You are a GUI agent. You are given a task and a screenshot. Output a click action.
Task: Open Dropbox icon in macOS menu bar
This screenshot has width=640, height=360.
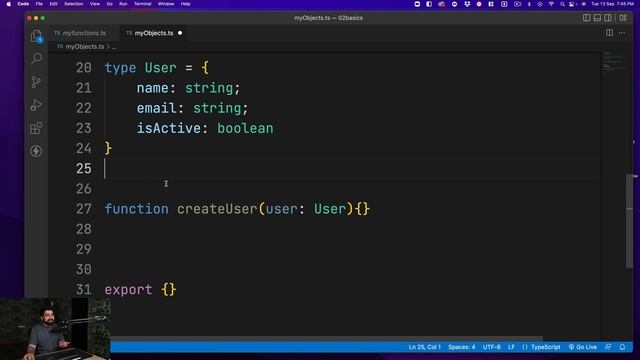pos(467,4)
